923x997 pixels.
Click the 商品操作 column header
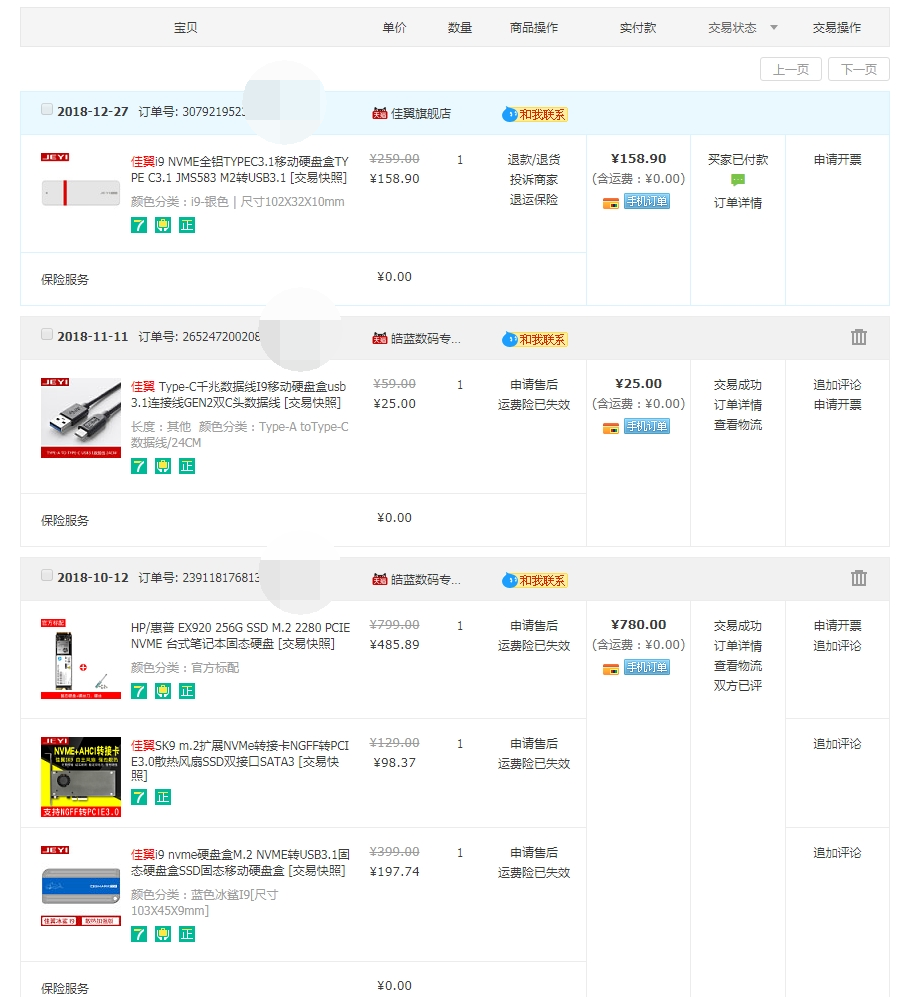pyautogui.click(x=534, y=27)
